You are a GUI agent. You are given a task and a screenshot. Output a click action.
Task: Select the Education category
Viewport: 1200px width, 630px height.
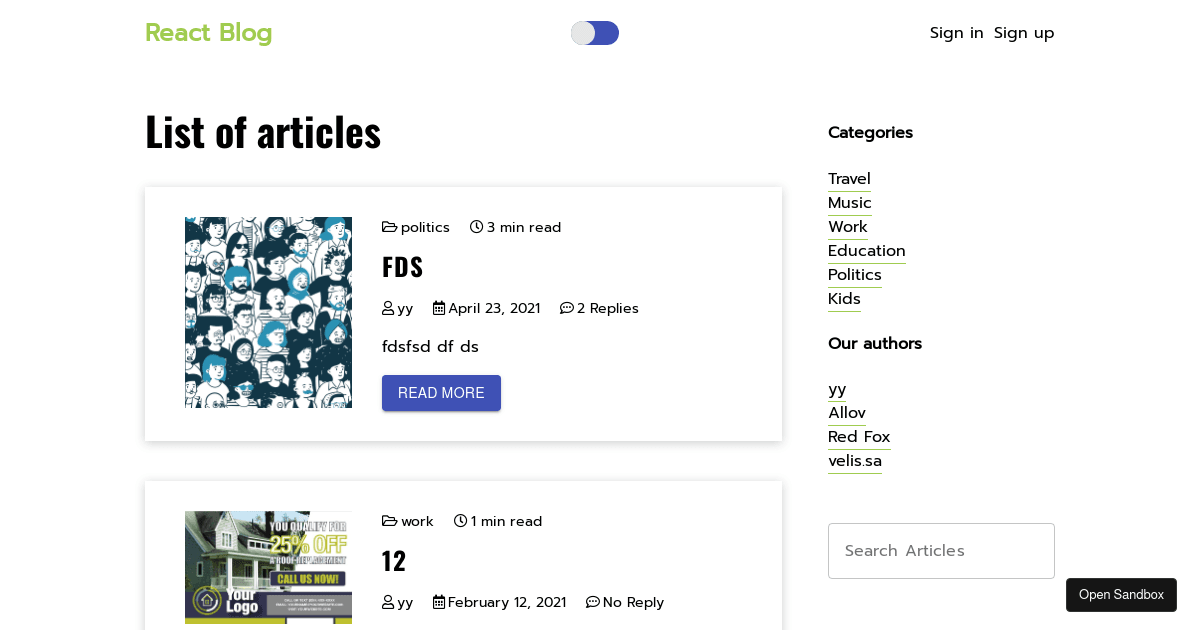click(x=867, y=251)
